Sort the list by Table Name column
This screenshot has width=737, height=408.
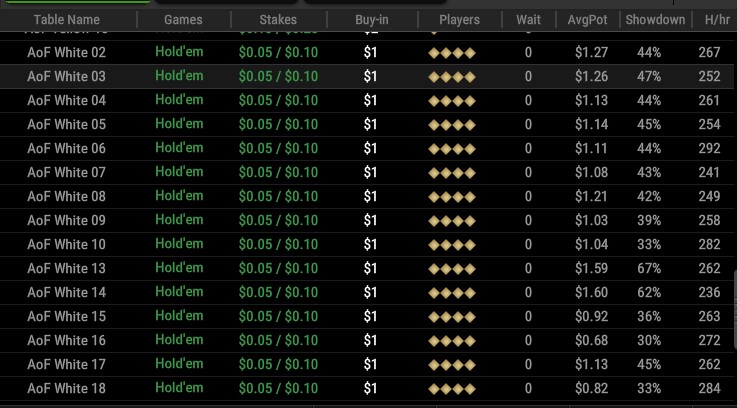pos(67,20)
